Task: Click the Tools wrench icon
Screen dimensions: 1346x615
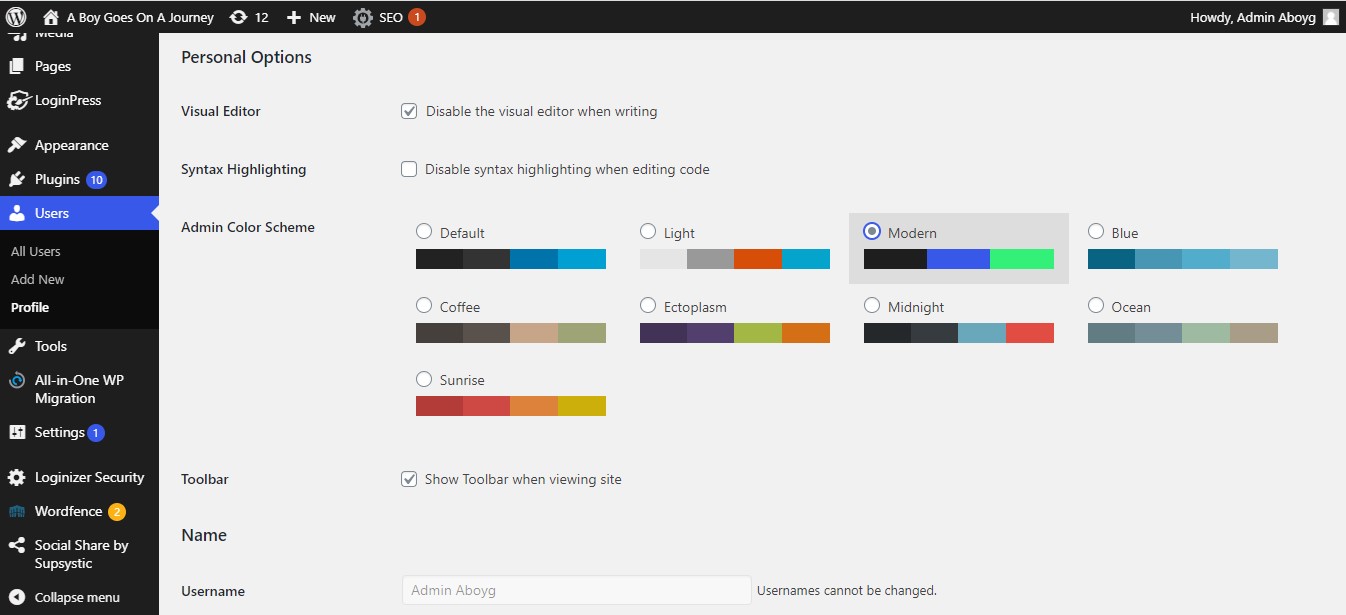Action: point(17,347)
